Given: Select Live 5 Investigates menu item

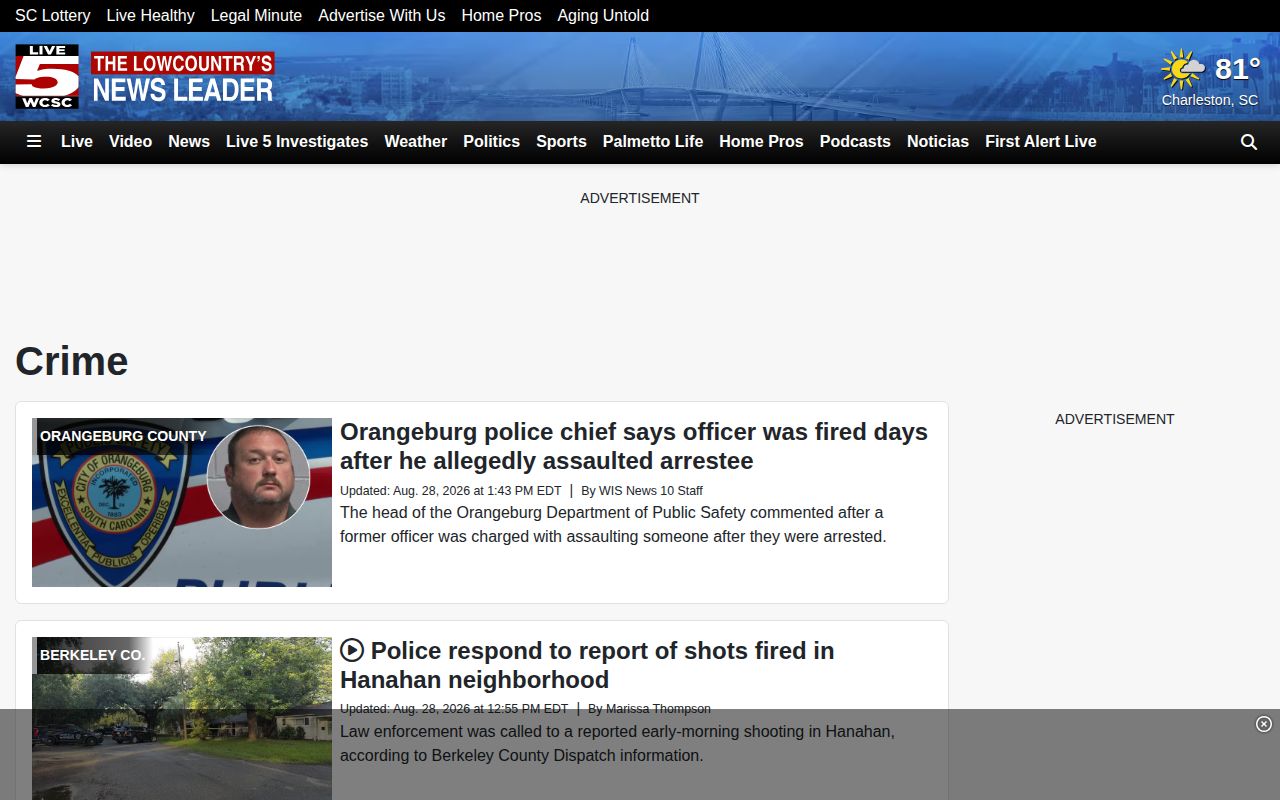Looking at the screenshot, I should pos(297,142).
